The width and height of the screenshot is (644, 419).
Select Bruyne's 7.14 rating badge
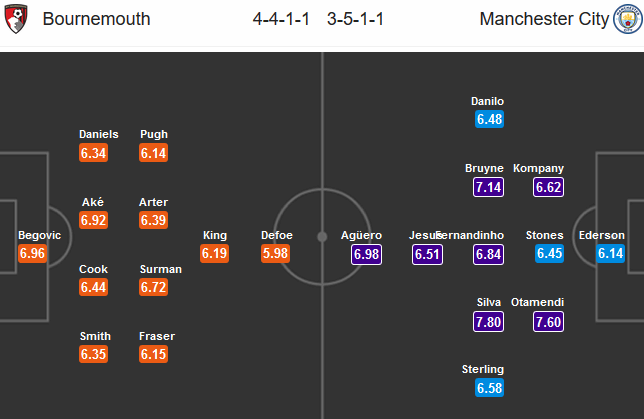click(488, 187)
